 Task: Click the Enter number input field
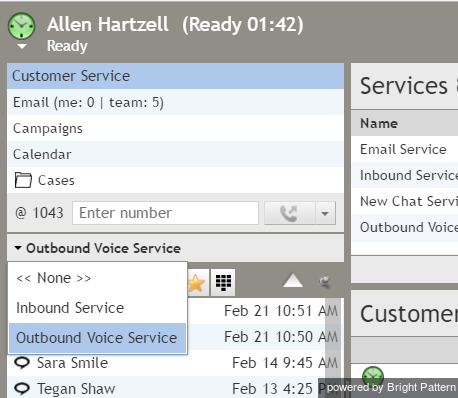pos(165,213)
